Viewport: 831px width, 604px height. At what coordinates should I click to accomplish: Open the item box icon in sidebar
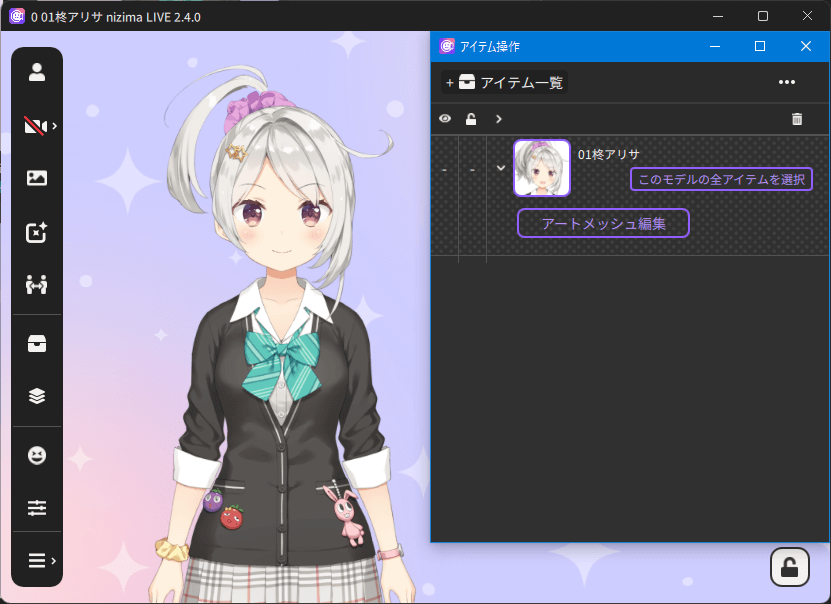tap(37, 343)
